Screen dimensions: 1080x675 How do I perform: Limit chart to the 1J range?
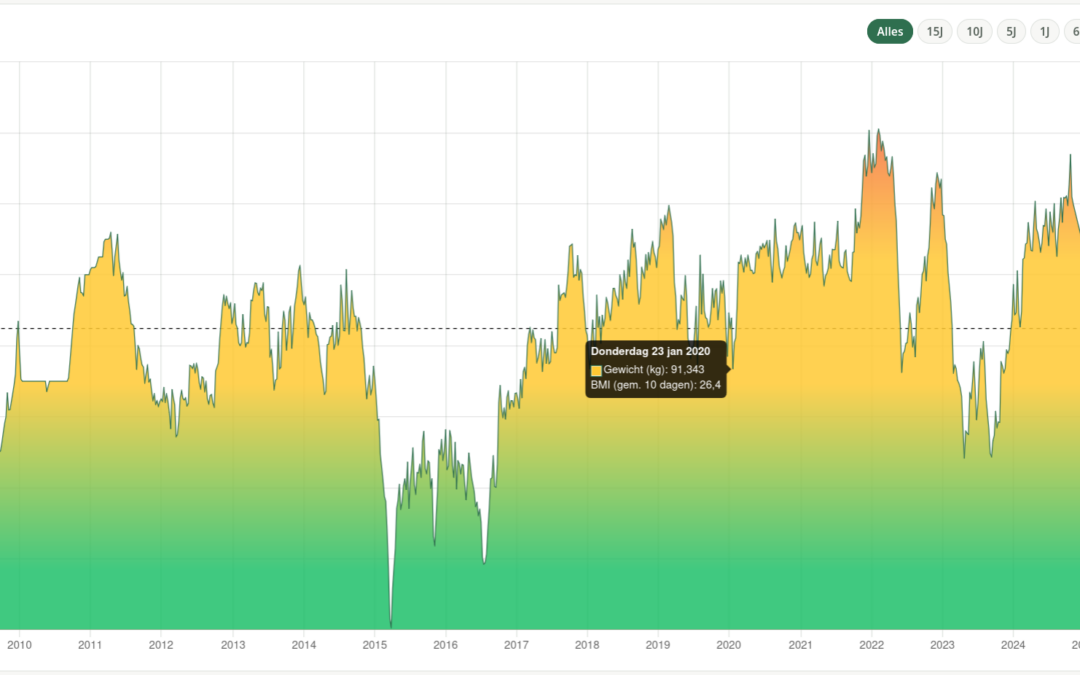coord(1045,32)
